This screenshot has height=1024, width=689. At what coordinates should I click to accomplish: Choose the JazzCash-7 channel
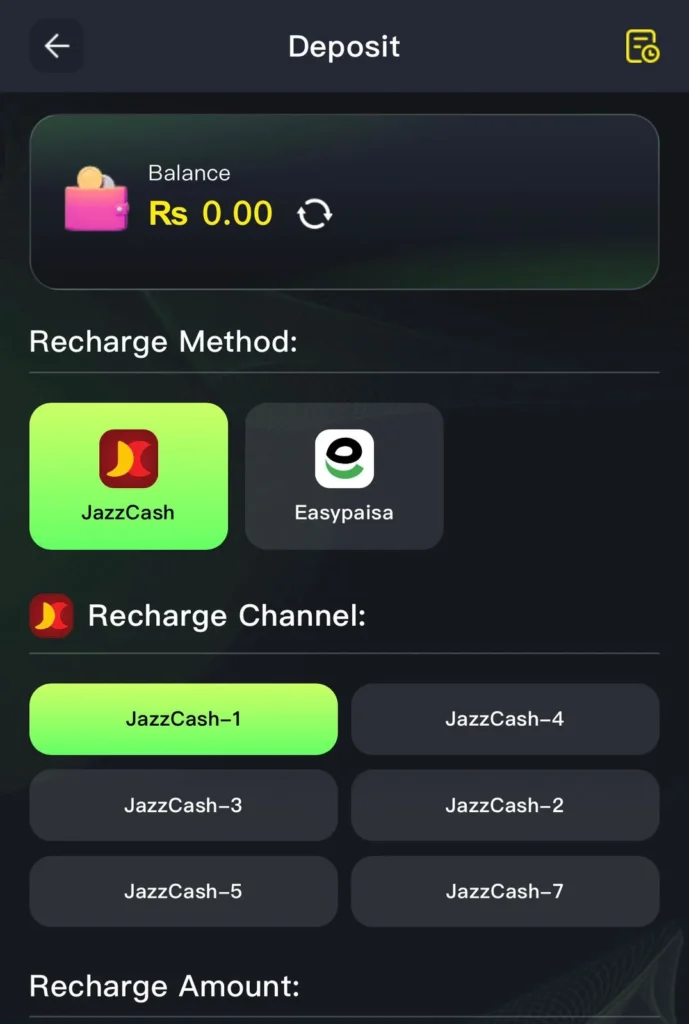pos(505,891)
